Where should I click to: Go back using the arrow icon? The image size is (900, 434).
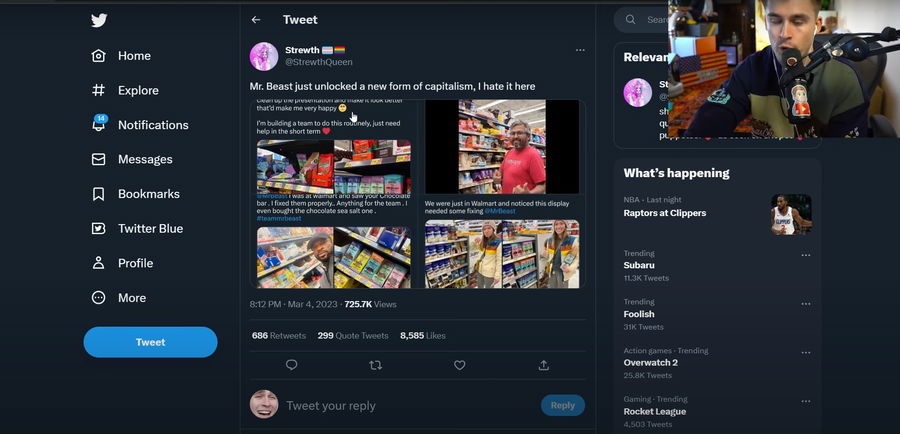tap(256, 20)
